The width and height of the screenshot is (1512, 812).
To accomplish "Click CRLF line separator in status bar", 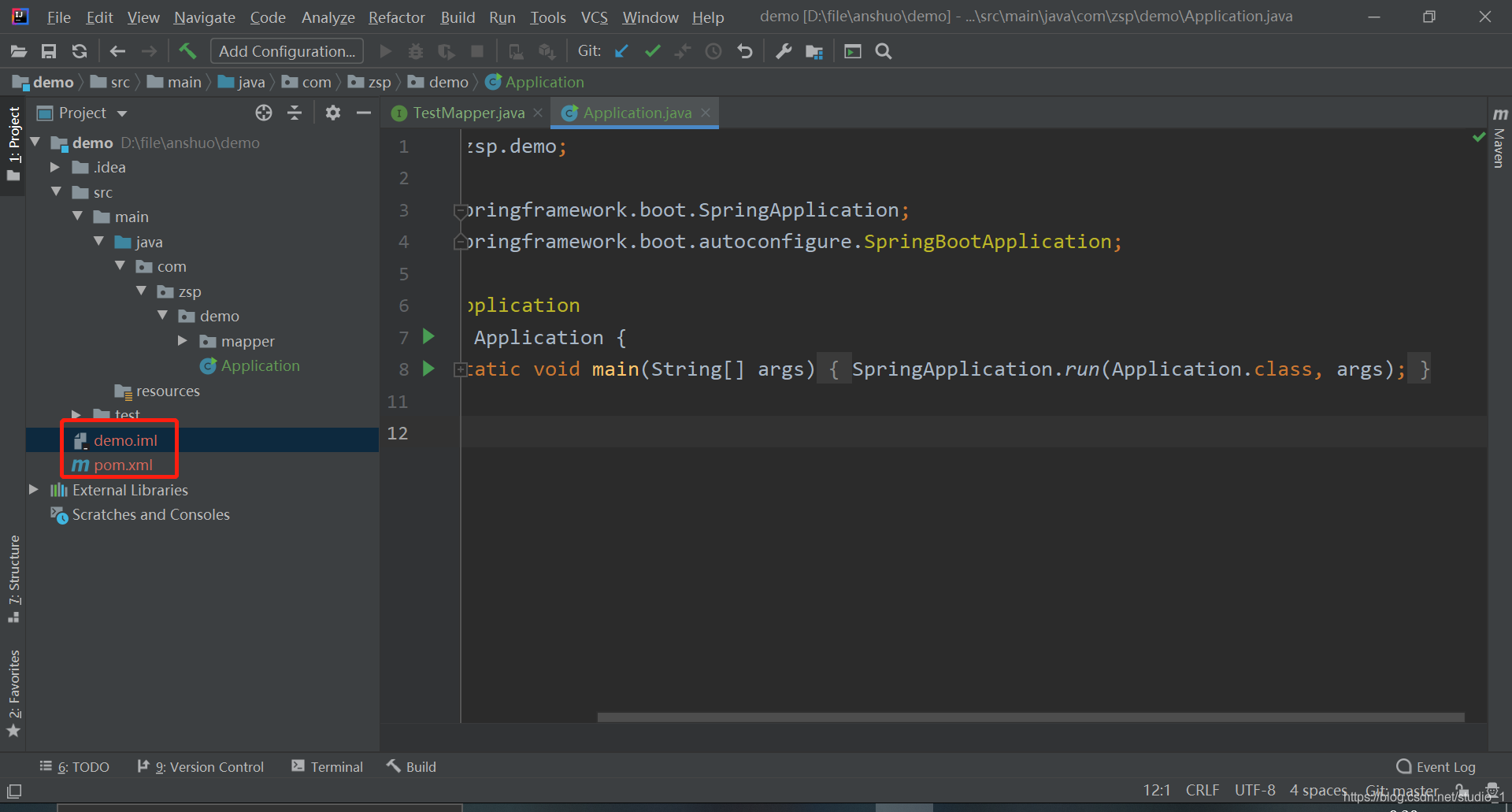I will click(1203, 790).
